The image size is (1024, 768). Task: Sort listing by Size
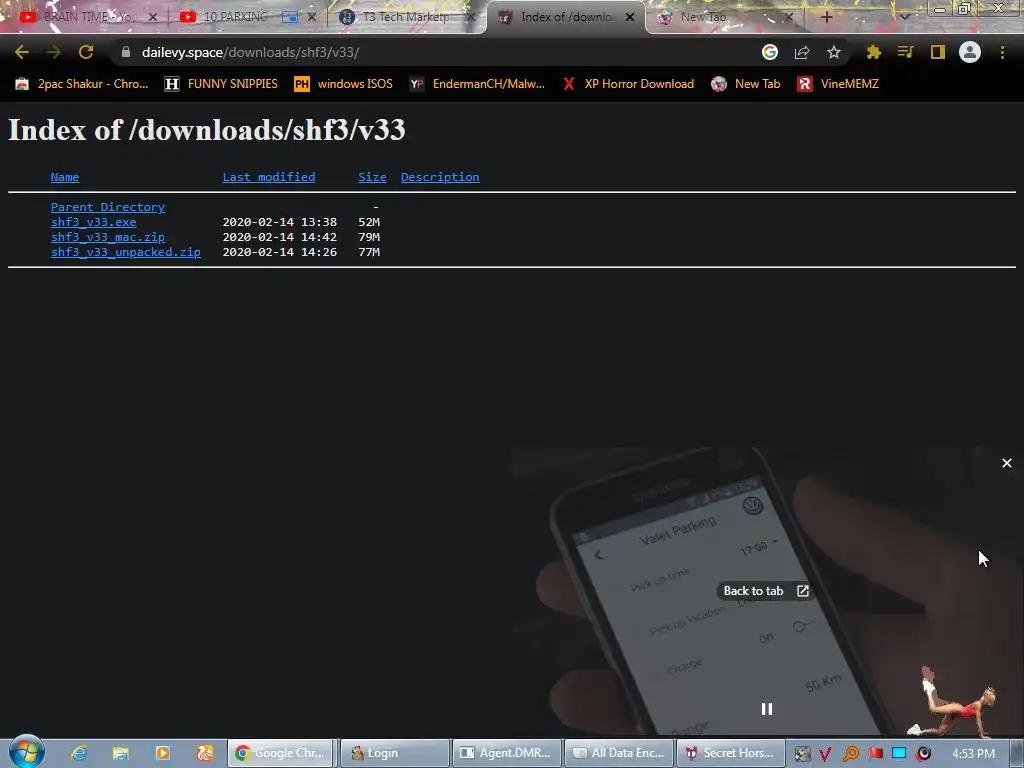[x=372, y=177]
